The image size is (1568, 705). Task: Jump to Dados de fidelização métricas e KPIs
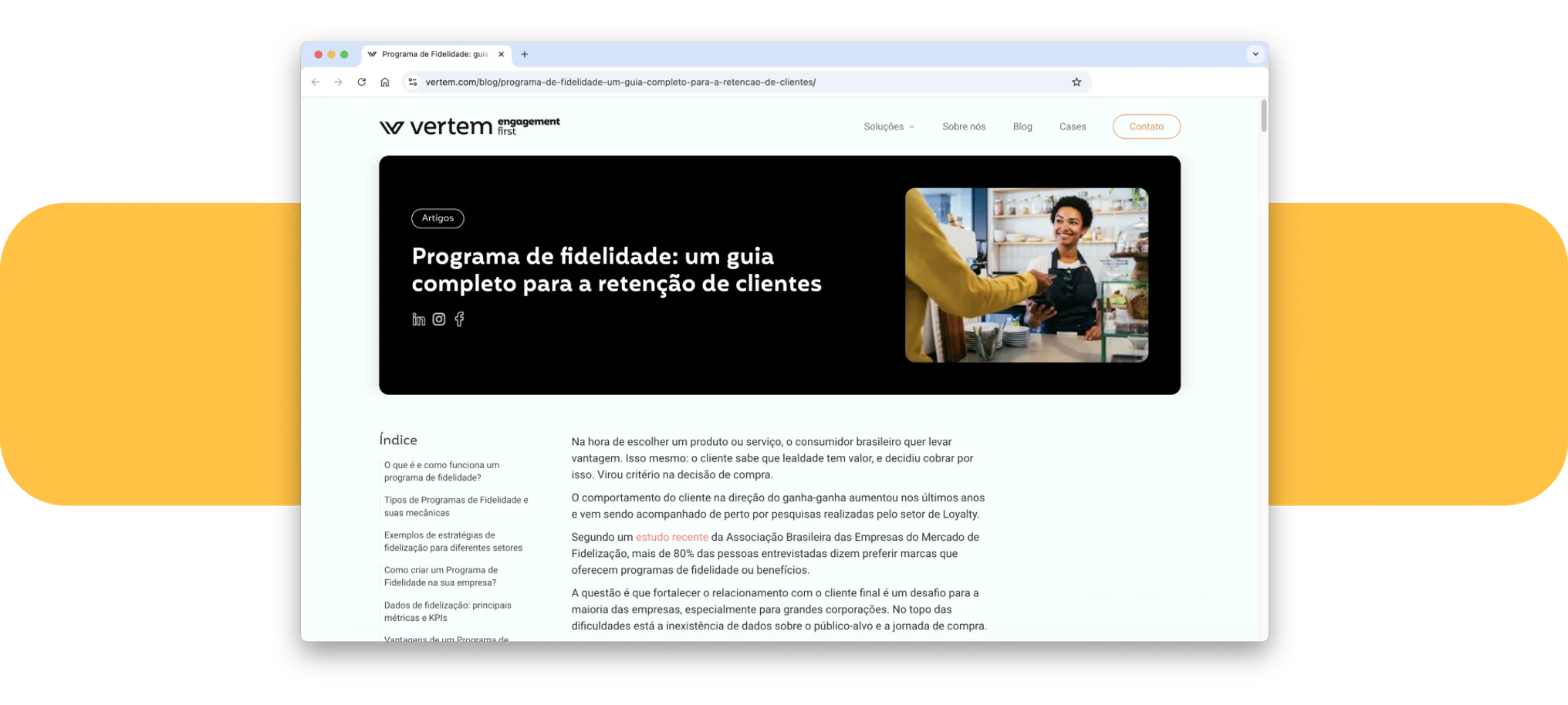[448, 612]
